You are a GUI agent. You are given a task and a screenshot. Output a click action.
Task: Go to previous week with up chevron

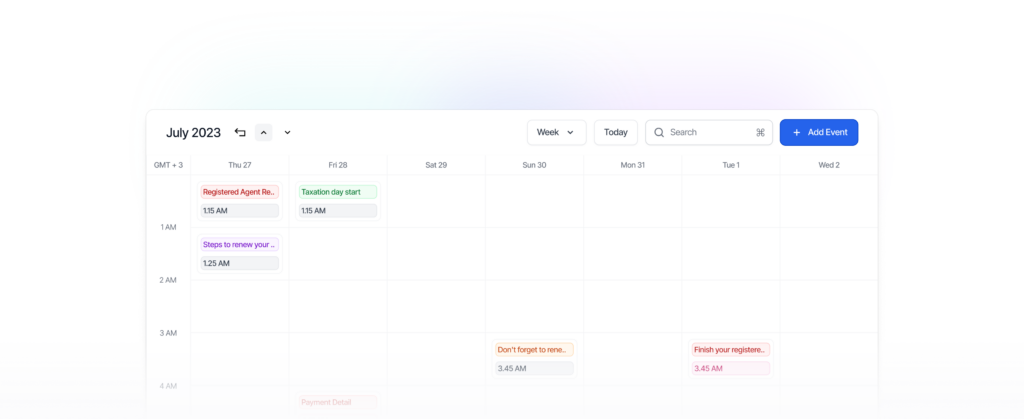click(x=264, y=132)
